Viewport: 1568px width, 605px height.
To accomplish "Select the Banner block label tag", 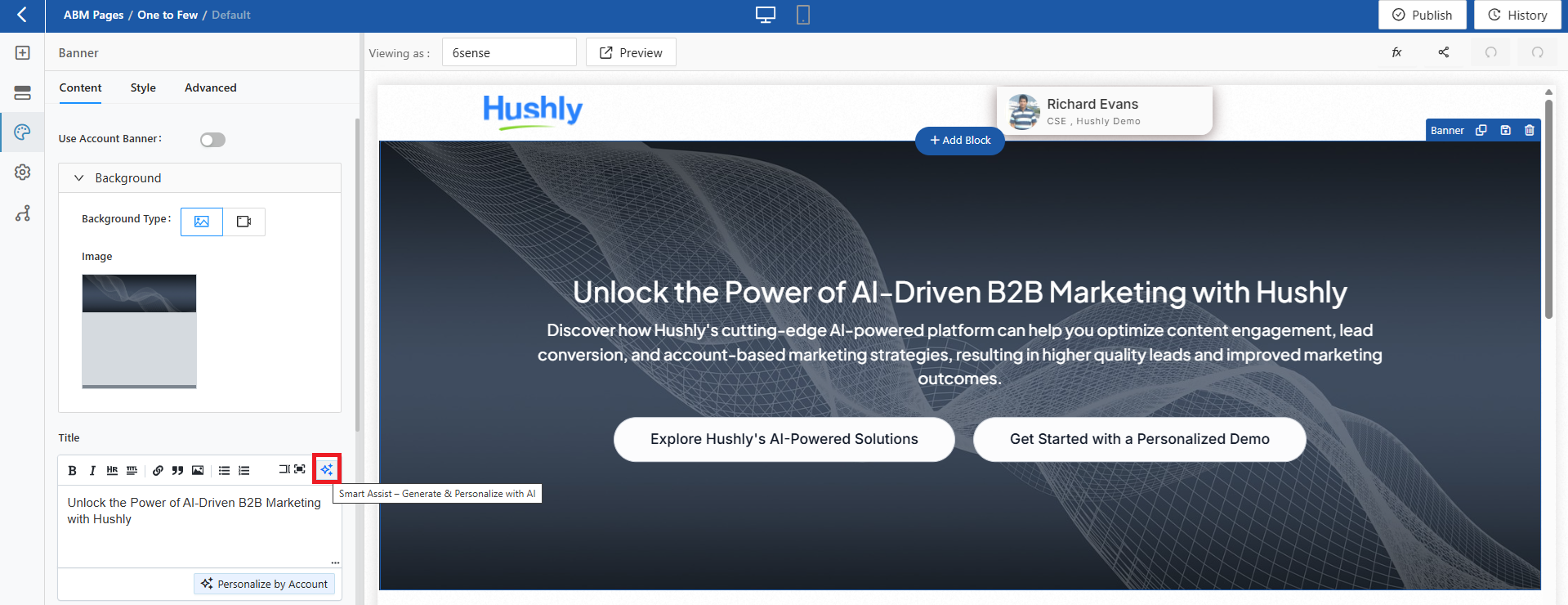I will pyautogui.click(x=1447, y=130).
